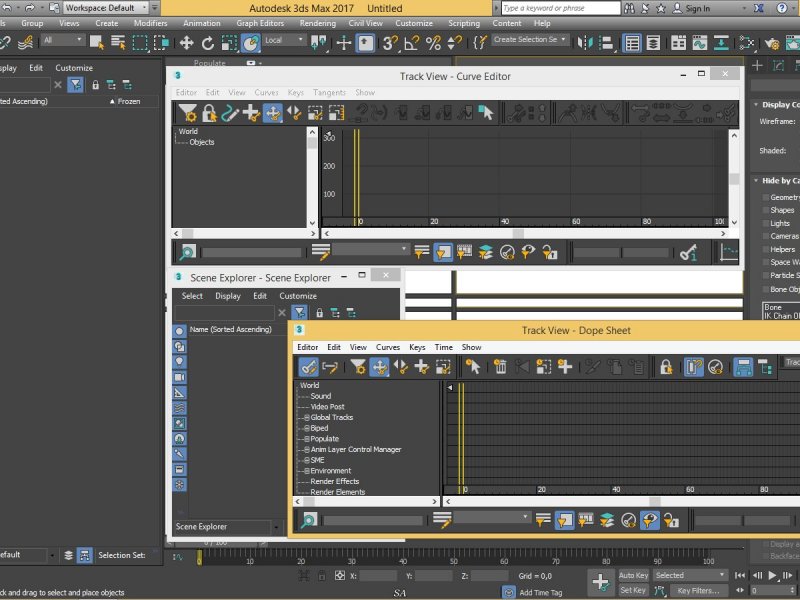Select the Move tool in main toolbar
This screenshot has height=600, width=800.
point(186,43)
